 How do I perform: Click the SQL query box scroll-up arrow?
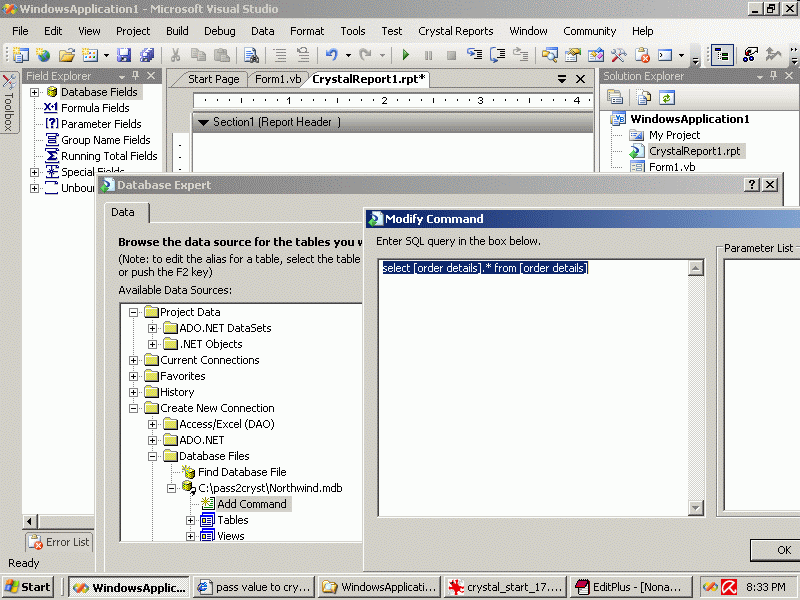pos(695,268)
